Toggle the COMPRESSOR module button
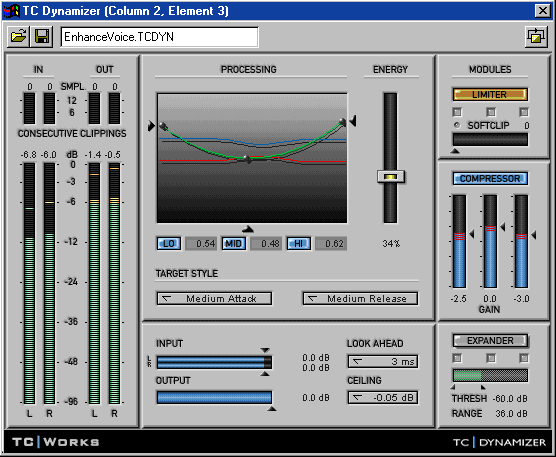556x457 pixels. 490,178
